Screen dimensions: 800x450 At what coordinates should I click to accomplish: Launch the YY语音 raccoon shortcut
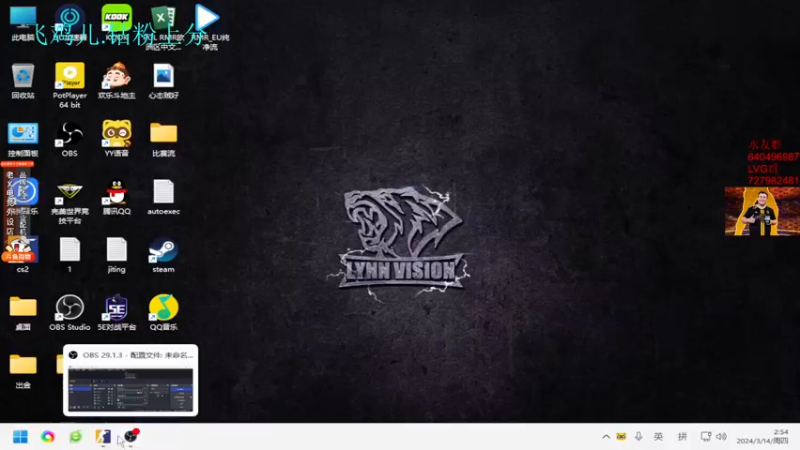pos(116,139)
